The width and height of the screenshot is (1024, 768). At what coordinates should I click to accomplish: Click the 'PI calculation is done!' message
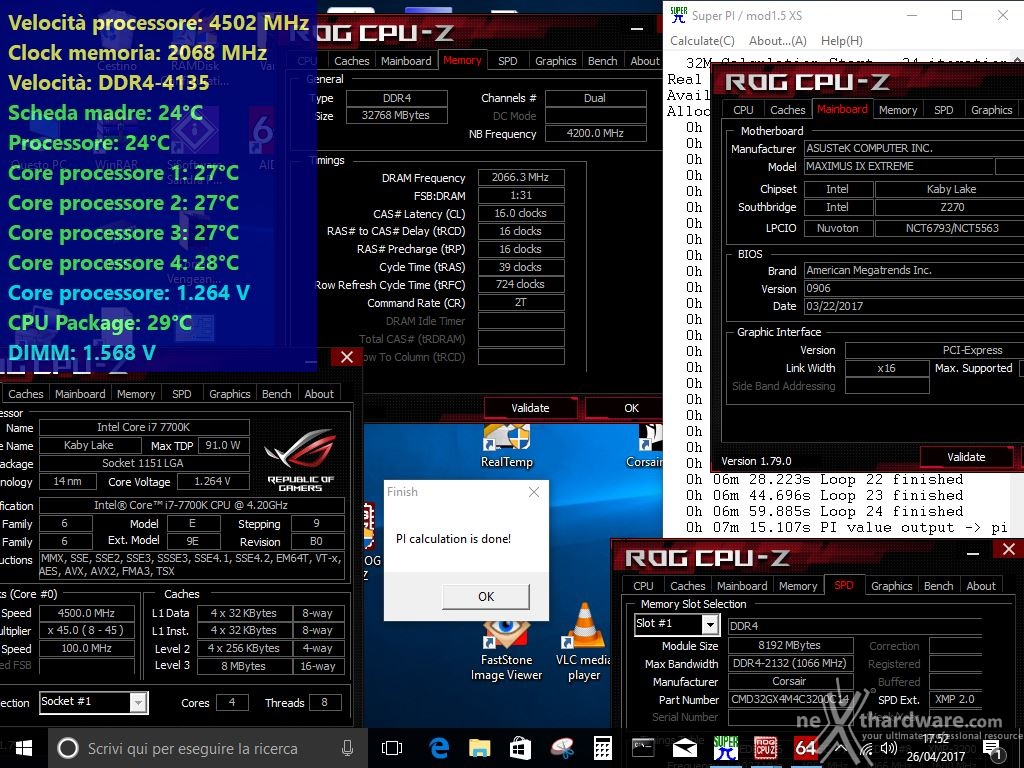453,539
